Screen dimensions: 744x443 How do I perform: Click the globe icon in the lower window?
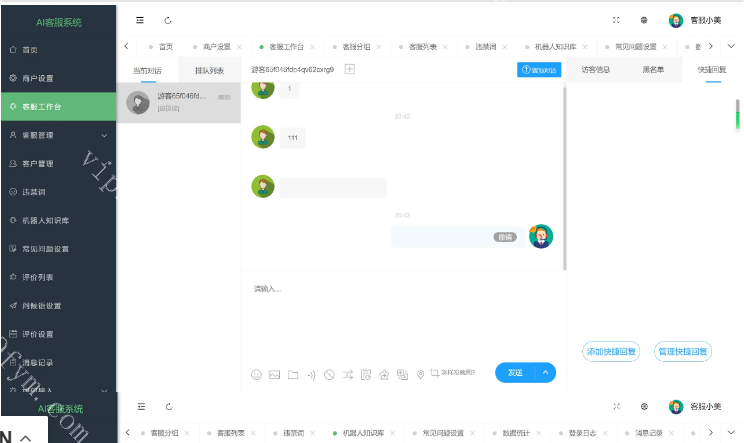644,406
